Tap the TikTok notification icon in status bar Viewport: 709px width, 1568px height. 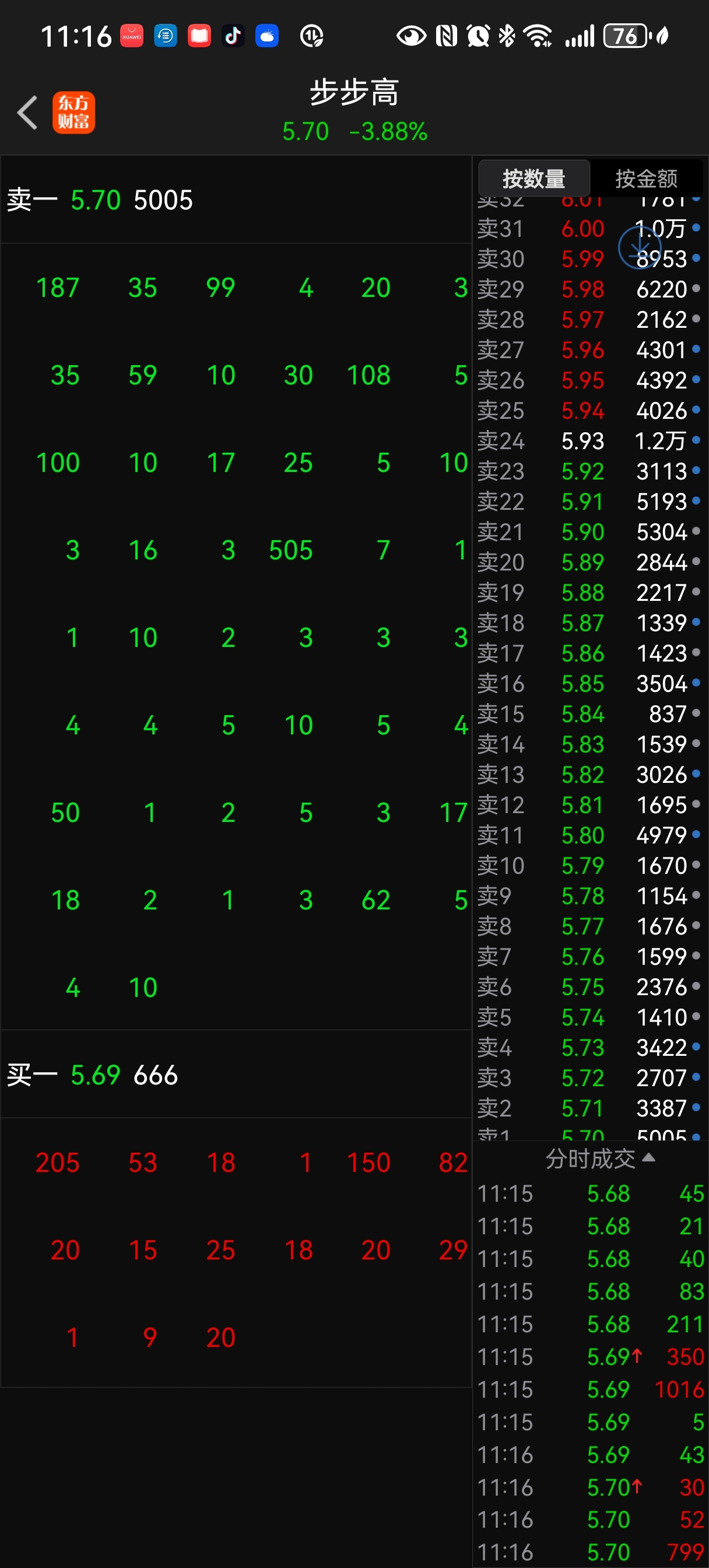(233, 36)
